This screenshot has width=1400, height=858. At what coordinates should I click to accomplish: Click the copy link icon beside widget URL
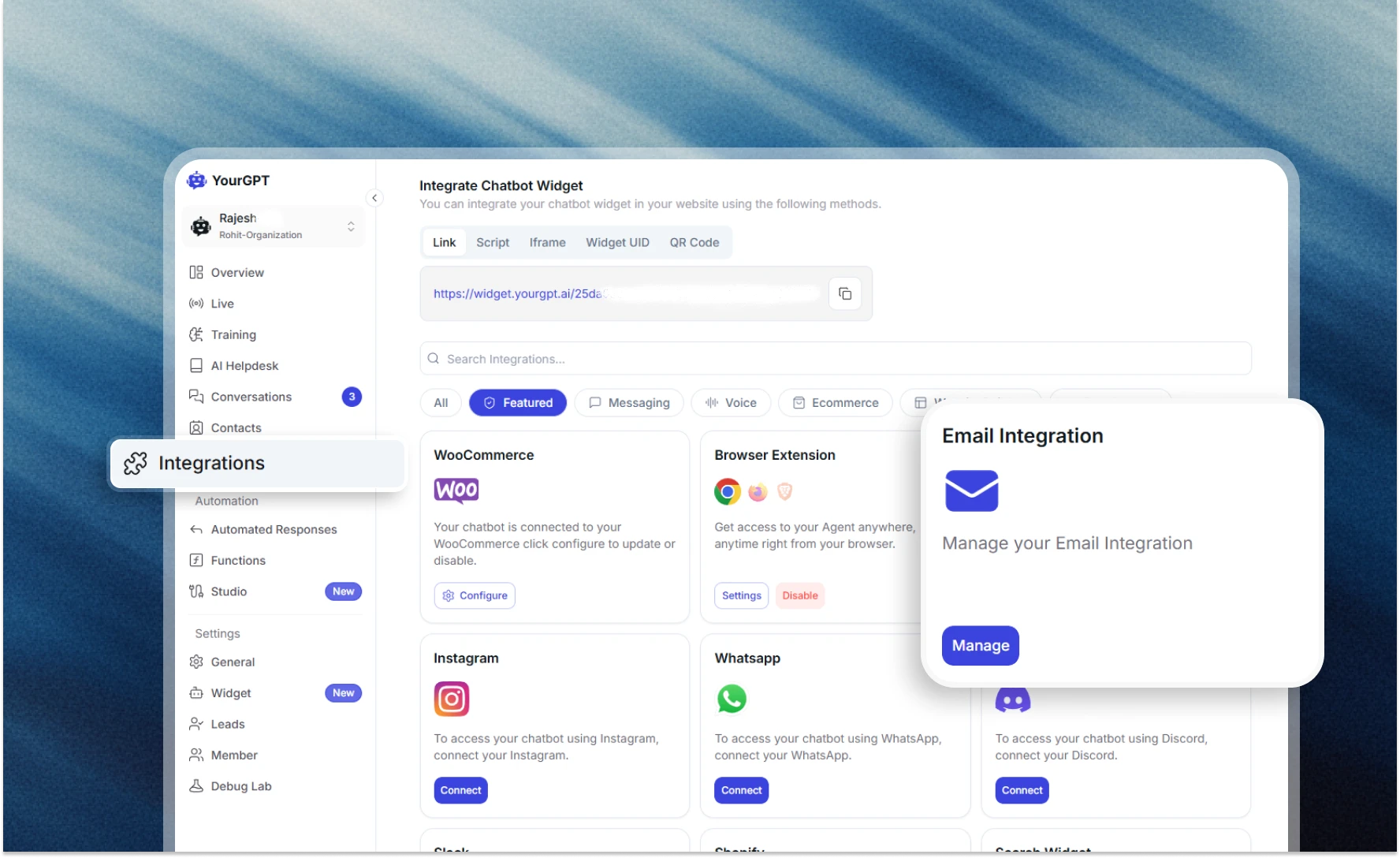click(845, 293)
